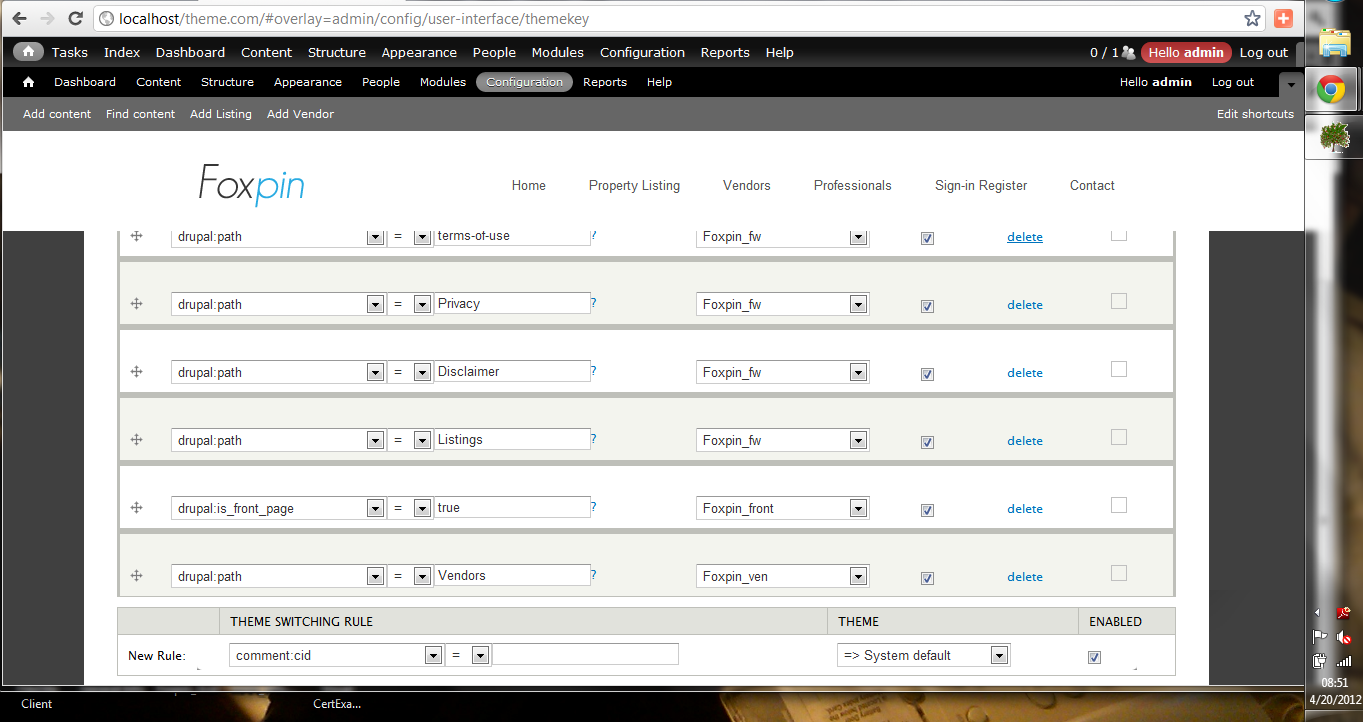Open the Tasks admin menu
Image resolution: width=1363 pixels, height=722 pixels.
[x=70, y=52]
